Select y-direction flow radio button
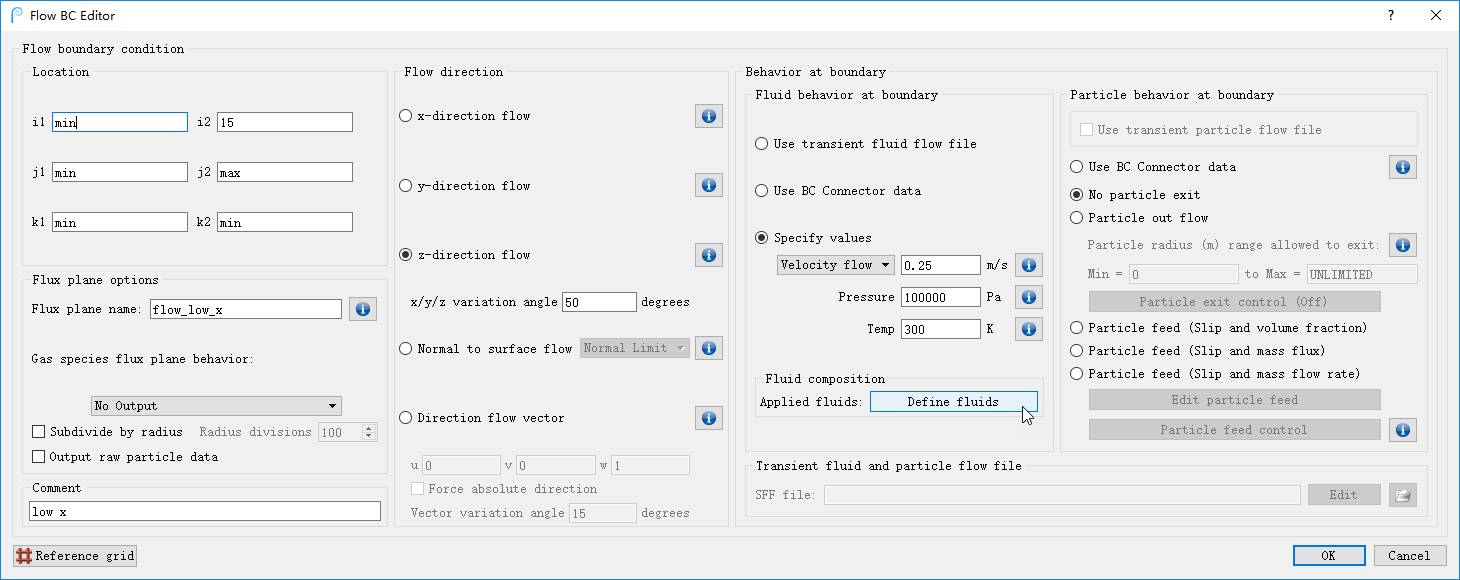 pyautogui.click(x=406, y=186)
